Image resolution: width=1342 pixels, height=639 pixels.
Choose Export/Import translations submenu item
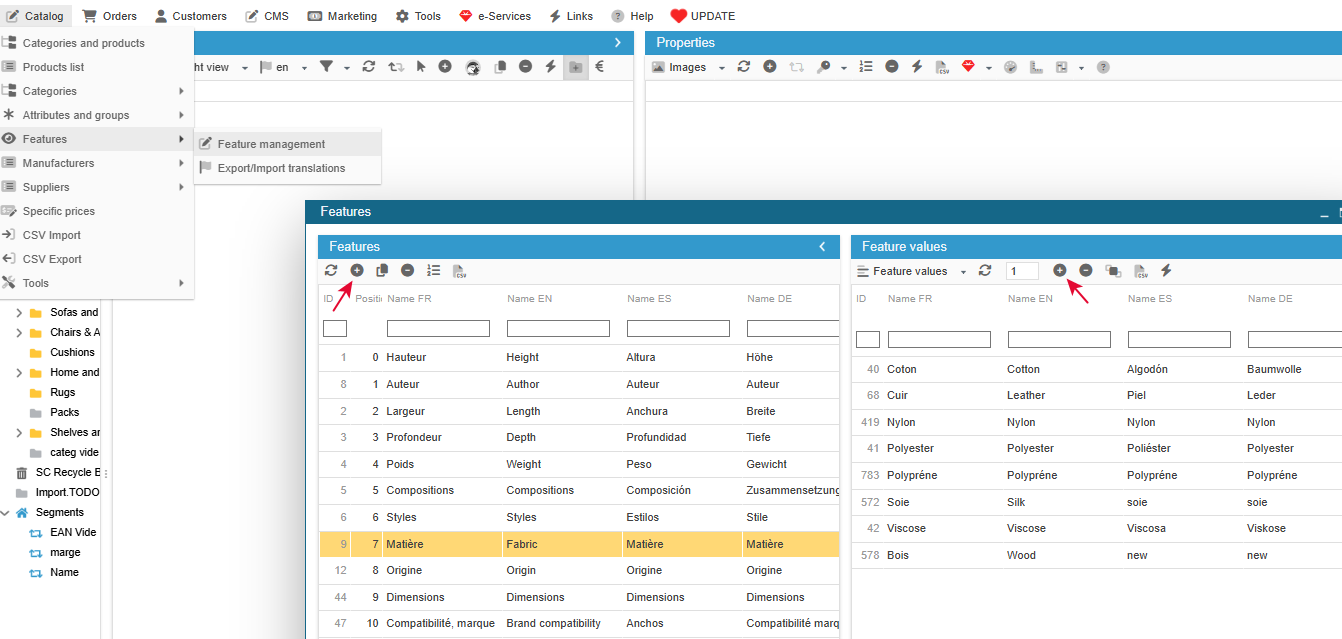coord(288,168)
